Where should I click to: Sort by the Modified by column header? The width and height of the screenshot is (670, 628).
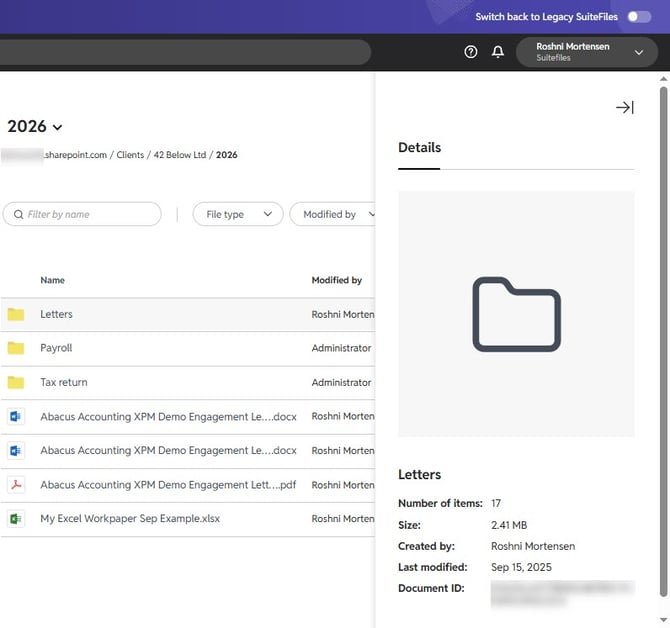pos(337,280)
